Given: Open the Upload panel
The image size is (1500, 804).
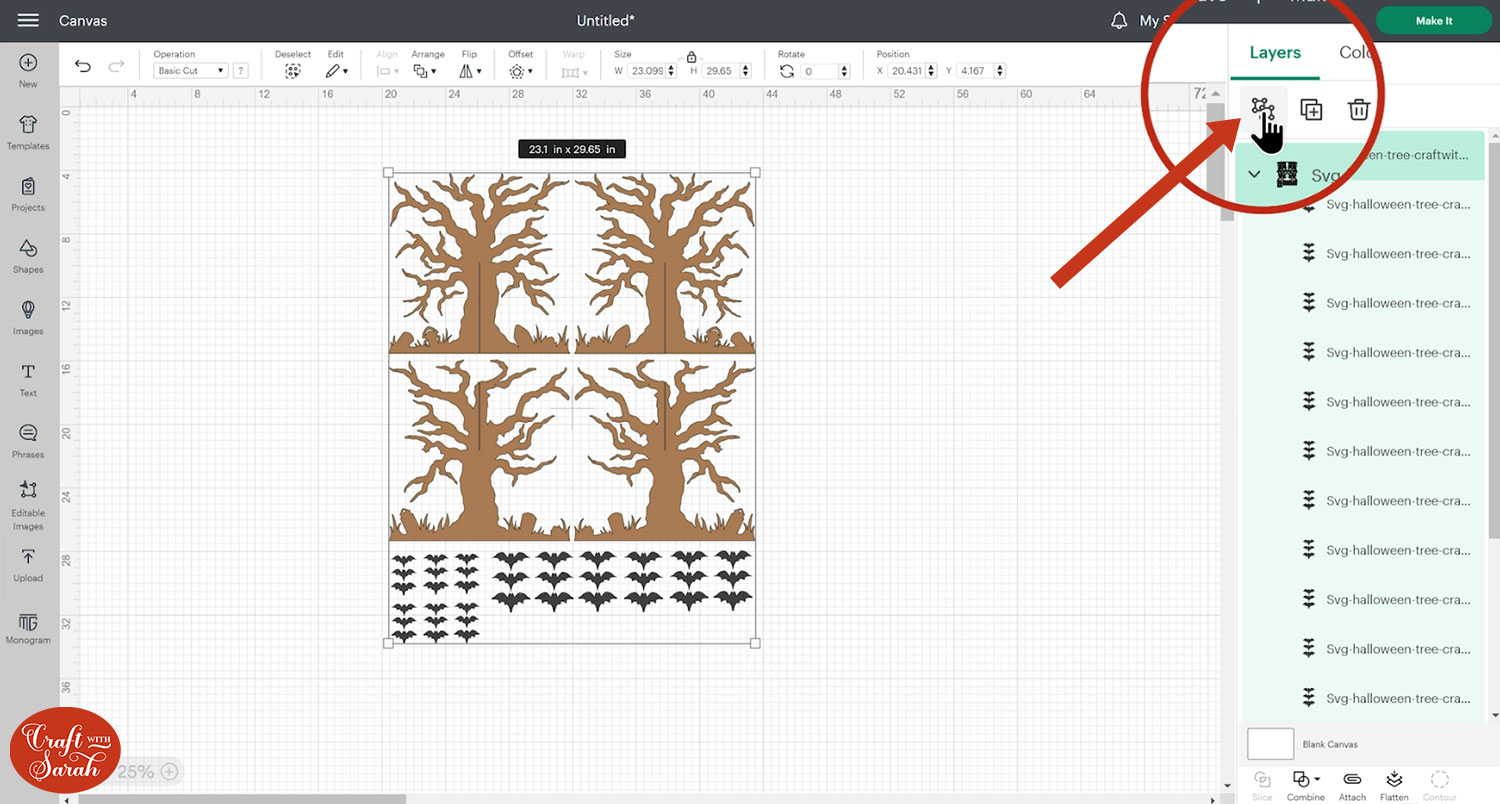Looking at the screenshot, I should [x=28, y=563].
